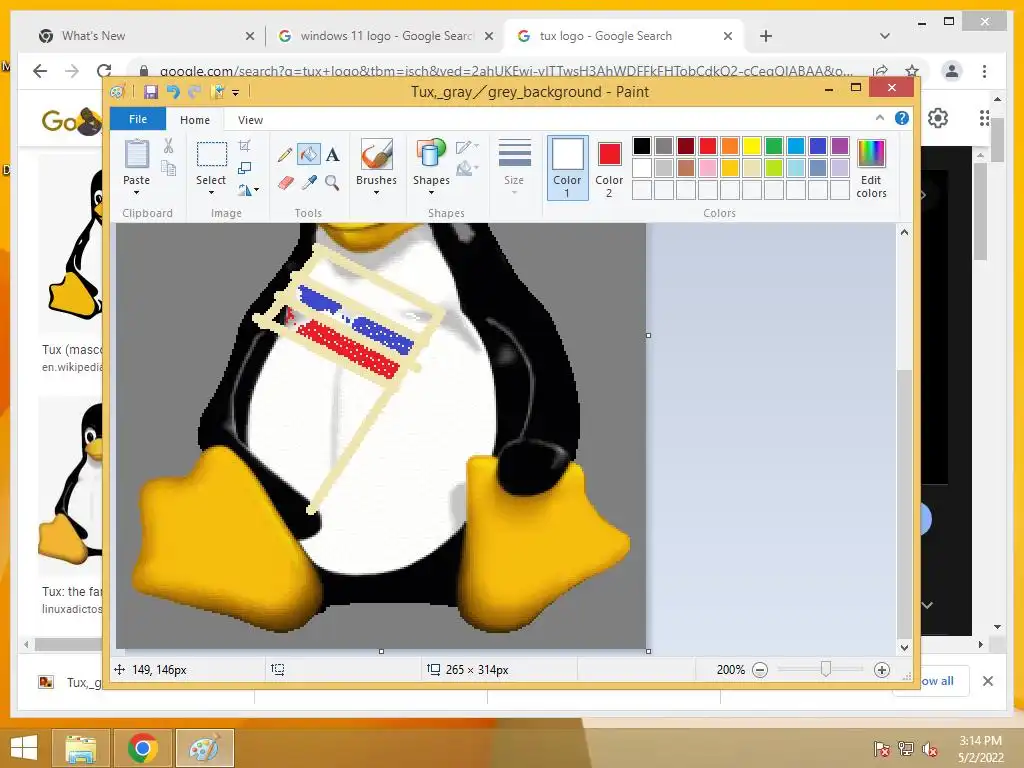Open File Explorer from the taskbar
This screenshot has height=768, width=1024.
80,748
